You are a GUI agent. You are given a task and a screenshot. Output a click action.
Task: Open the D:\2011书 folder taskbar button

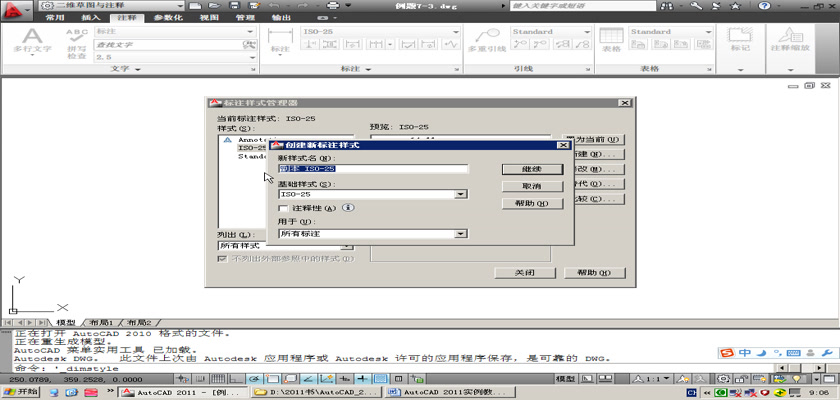pyautogui.click(x=317, y=392)
